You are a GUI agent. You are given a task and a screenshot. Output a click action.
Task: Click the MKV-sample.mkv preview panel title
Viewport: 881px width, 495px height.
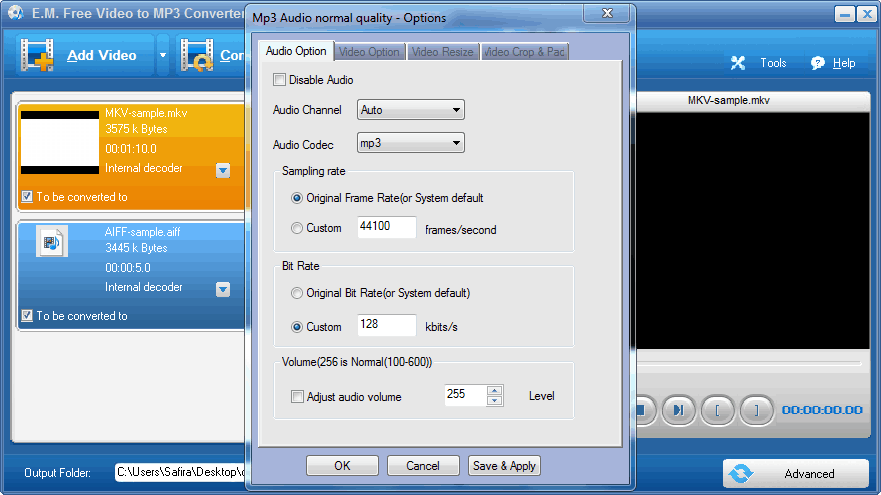[x=729, y=101]
